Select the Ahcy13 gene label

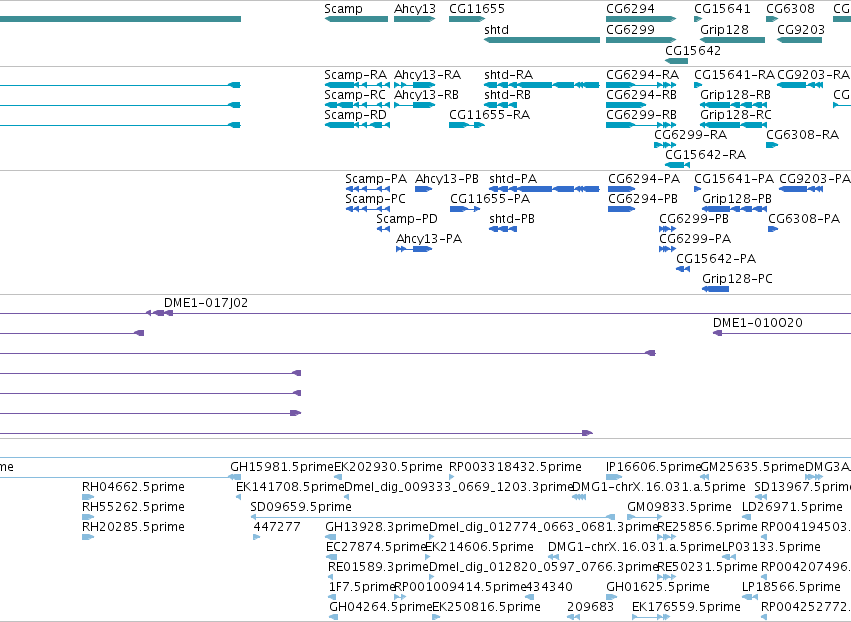click(x=415, y=9)
